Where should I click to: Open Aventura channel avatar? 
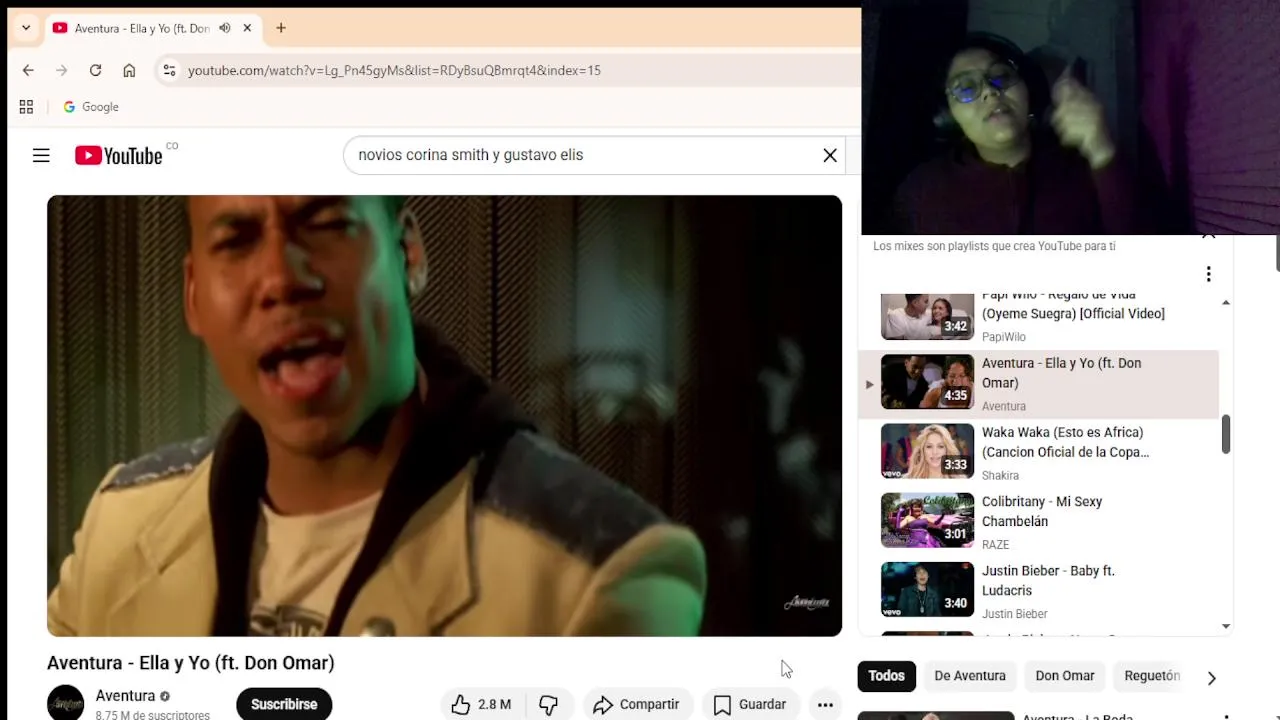65,702
